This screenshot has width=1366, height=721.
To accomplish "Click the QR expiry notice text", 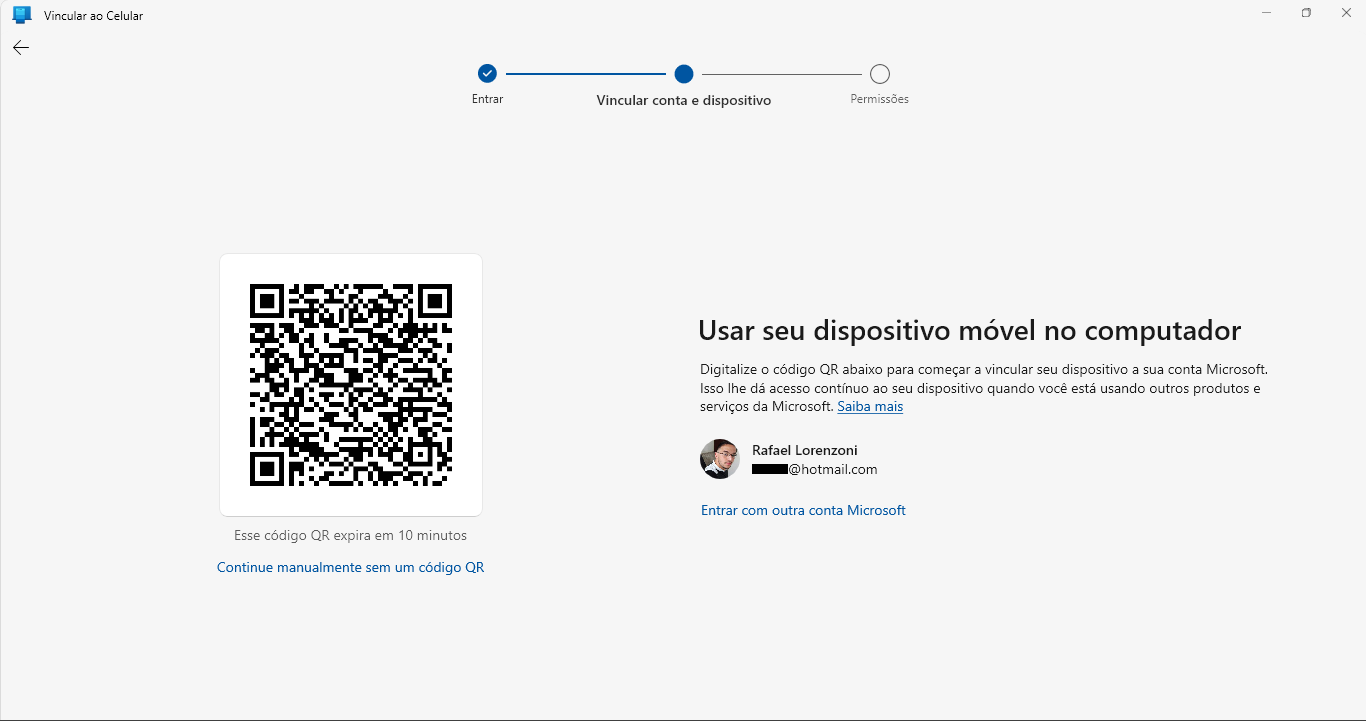I will [x=350, y=535].
